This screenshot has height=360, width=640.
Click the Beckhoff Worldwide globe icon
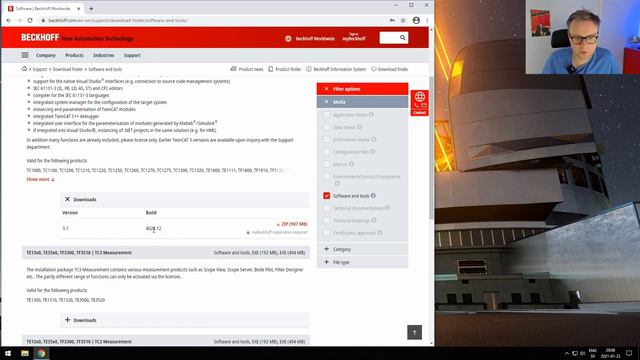[288, 38]
